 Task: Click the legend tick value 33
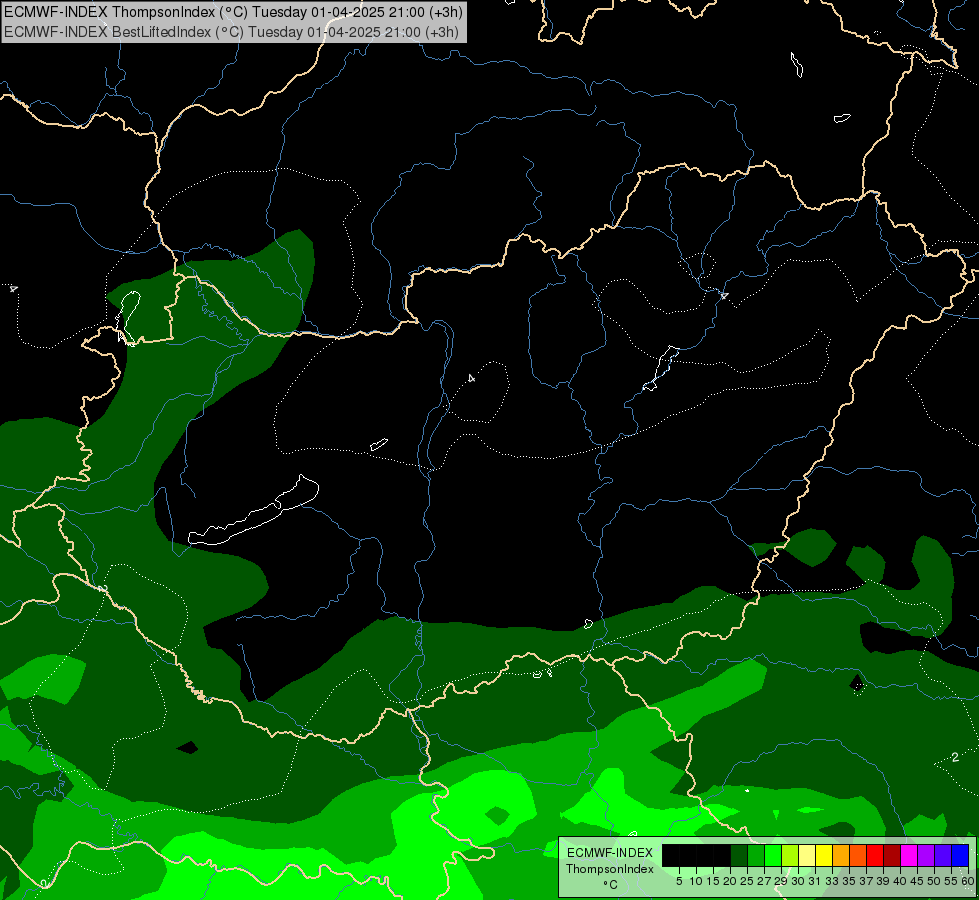point(832,881)
